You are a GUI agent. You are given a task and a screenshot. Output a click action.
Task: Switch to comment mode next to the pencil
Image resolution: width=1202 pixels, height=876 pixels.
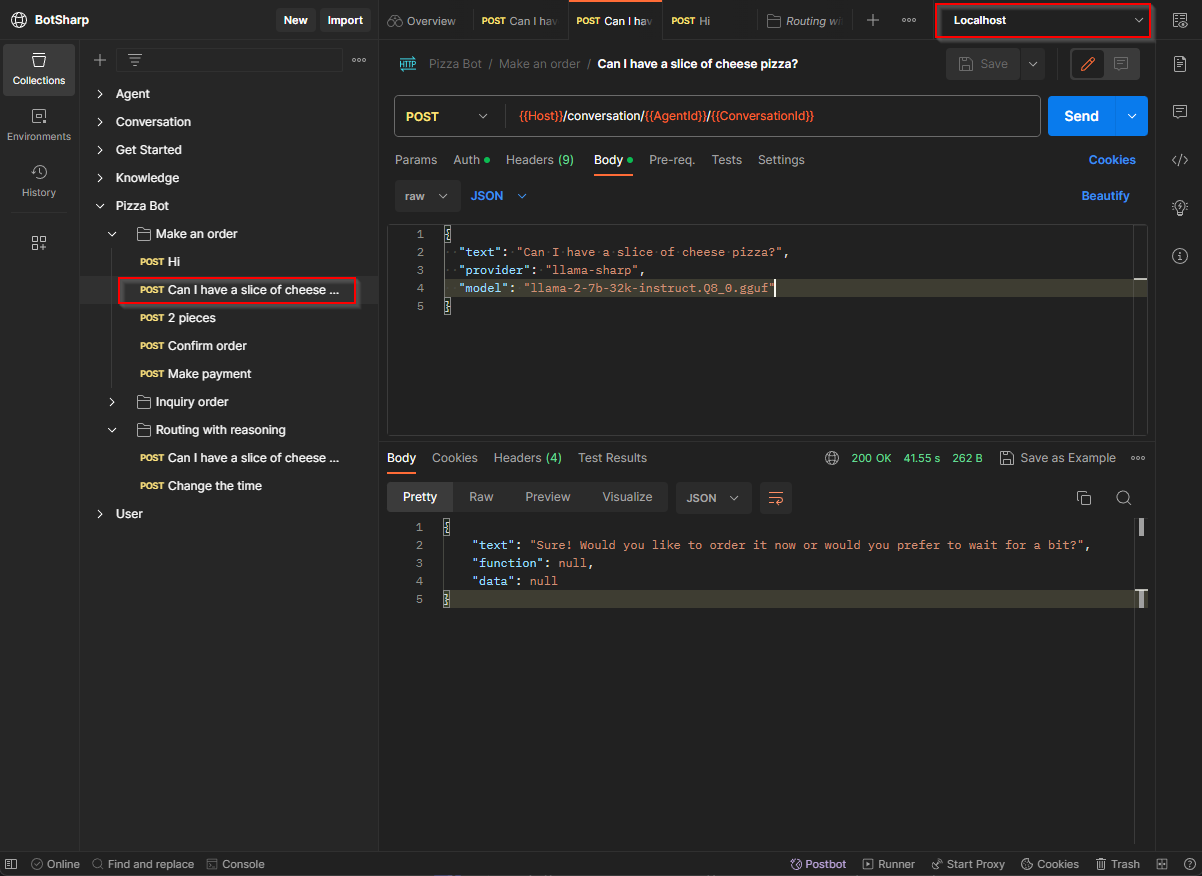point(1121,64)
